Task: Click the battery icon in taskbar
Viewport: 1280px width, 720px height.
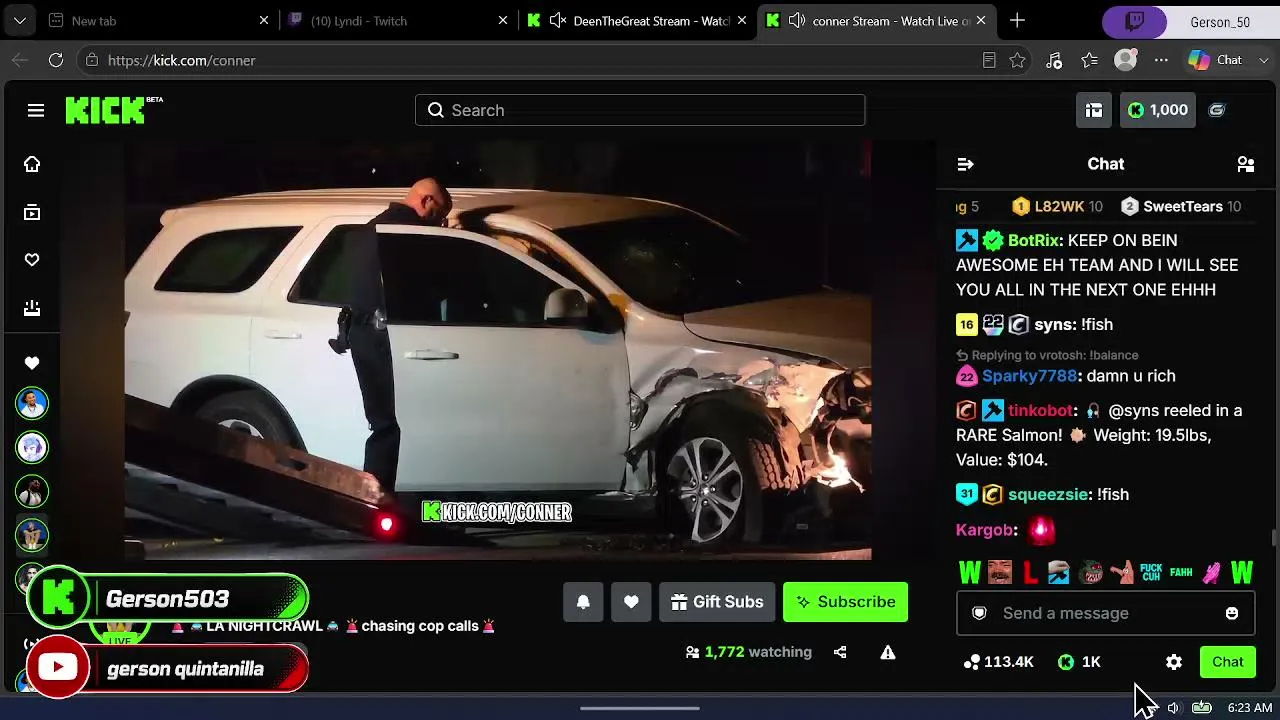Action: (1201, 708)
